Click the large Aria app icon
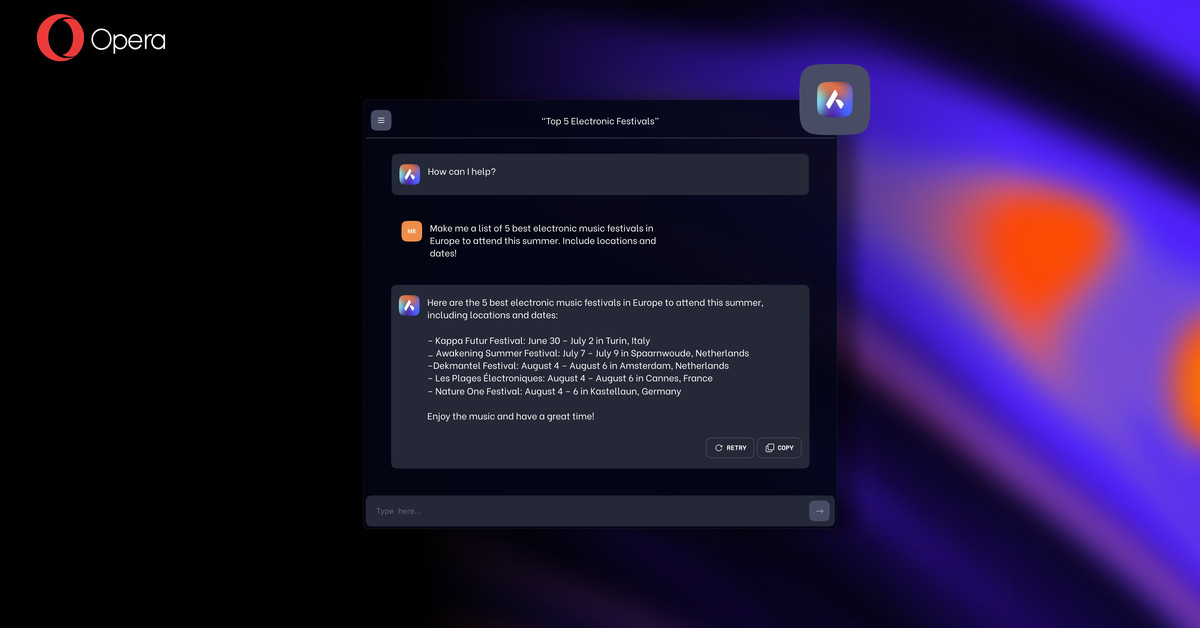This screenshot has height=628, width=1200. 835,100
